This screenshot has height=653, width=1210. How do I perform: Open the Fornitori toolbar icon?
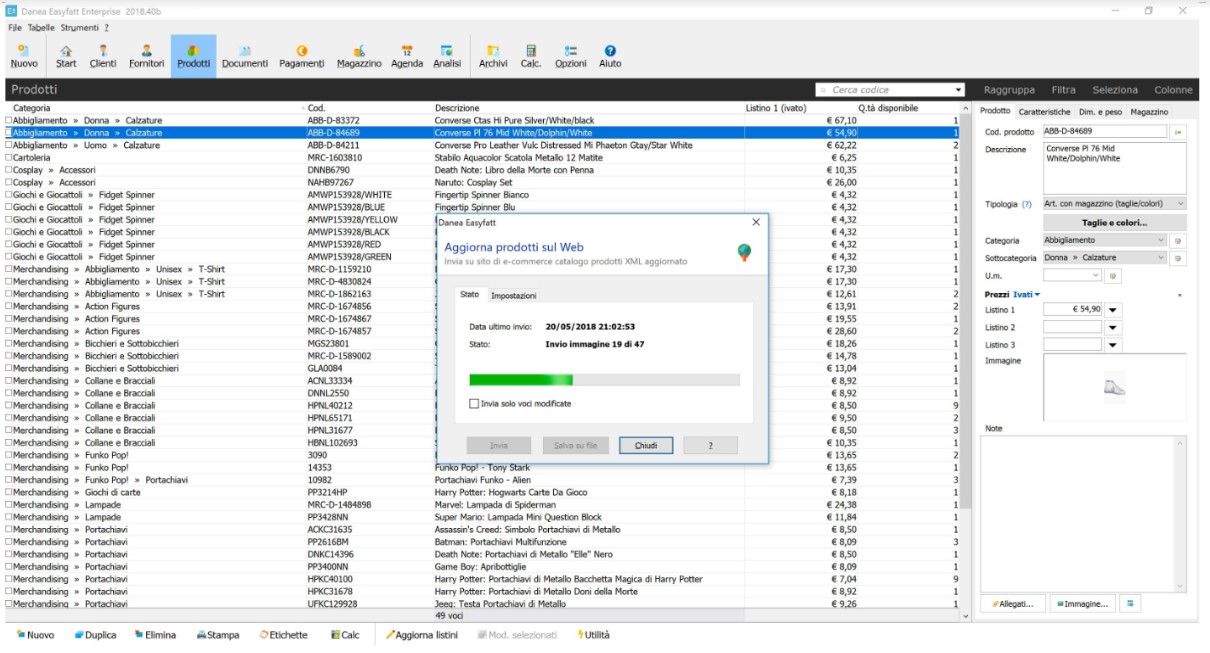click(x=147, y=56)
